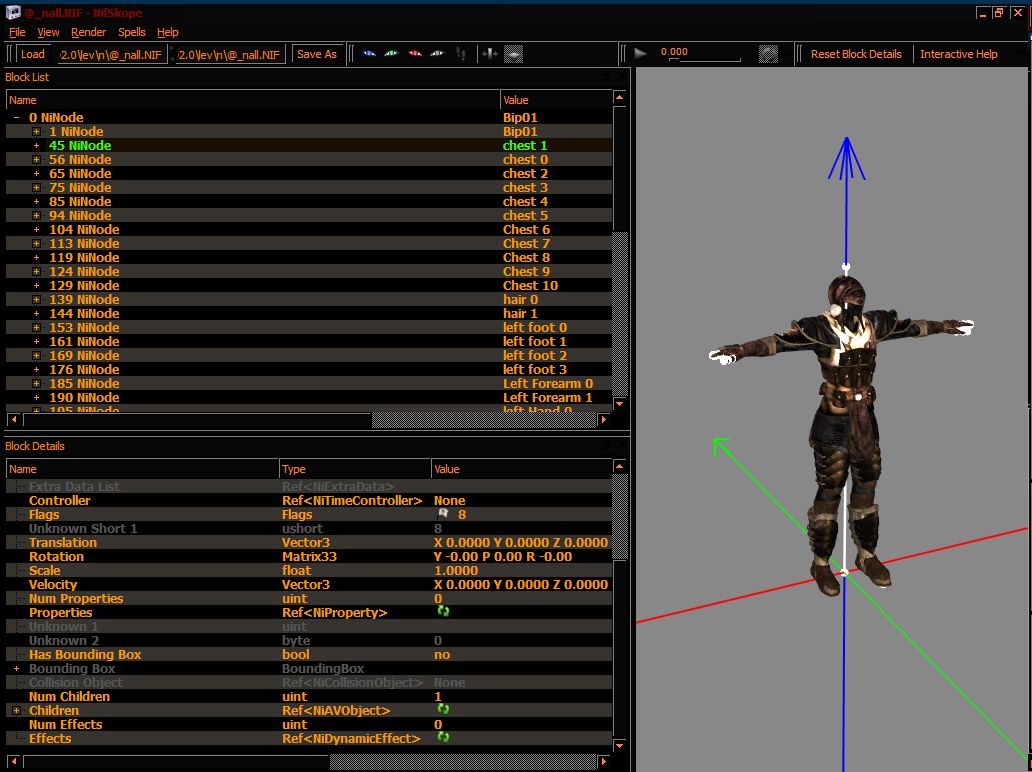This screenshot has height=772, width=1032.
Task: Click refresh icon in Children row
Action: [x=443, y=709]
